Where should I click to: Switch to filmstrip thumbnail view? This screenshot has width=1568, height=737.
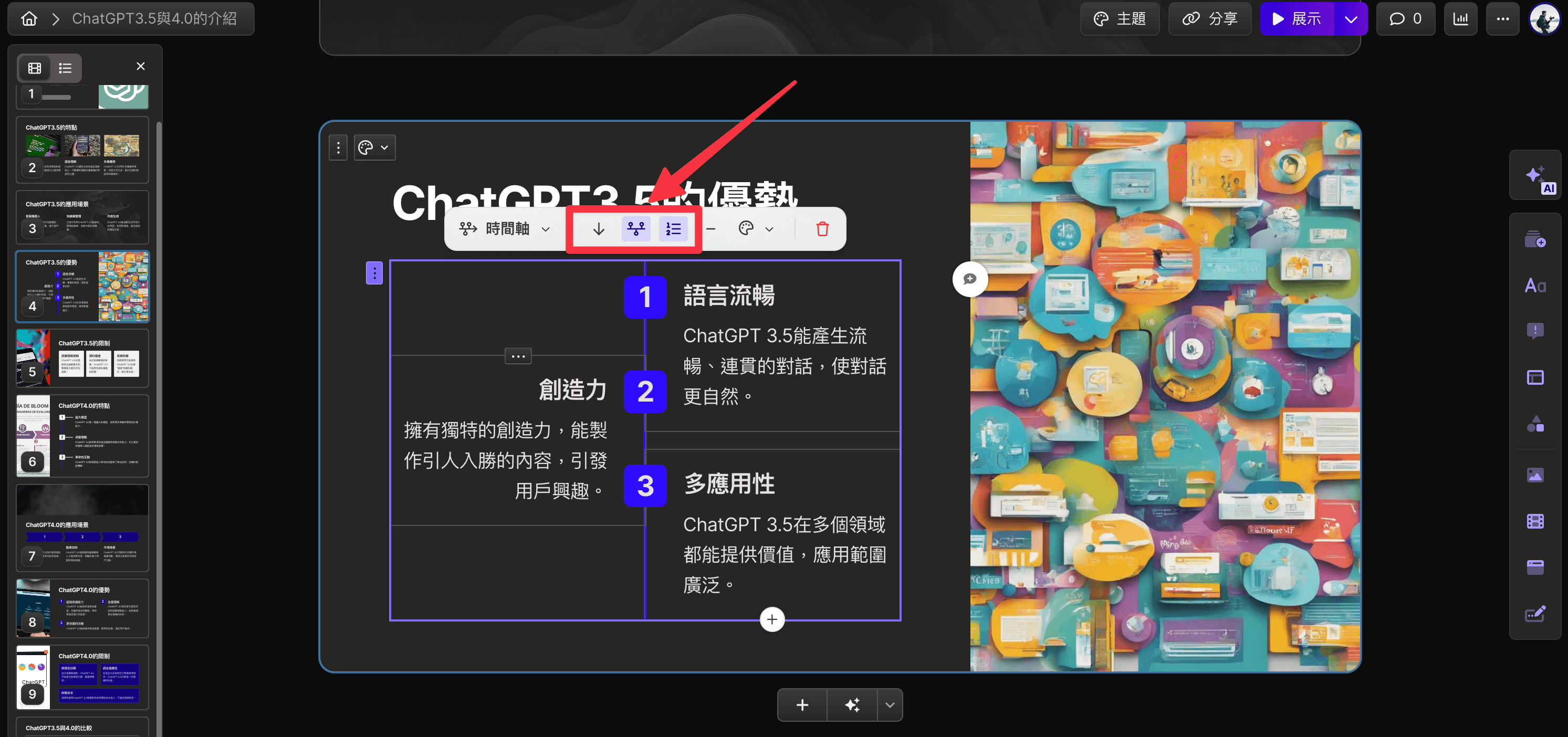click(35, 68)
